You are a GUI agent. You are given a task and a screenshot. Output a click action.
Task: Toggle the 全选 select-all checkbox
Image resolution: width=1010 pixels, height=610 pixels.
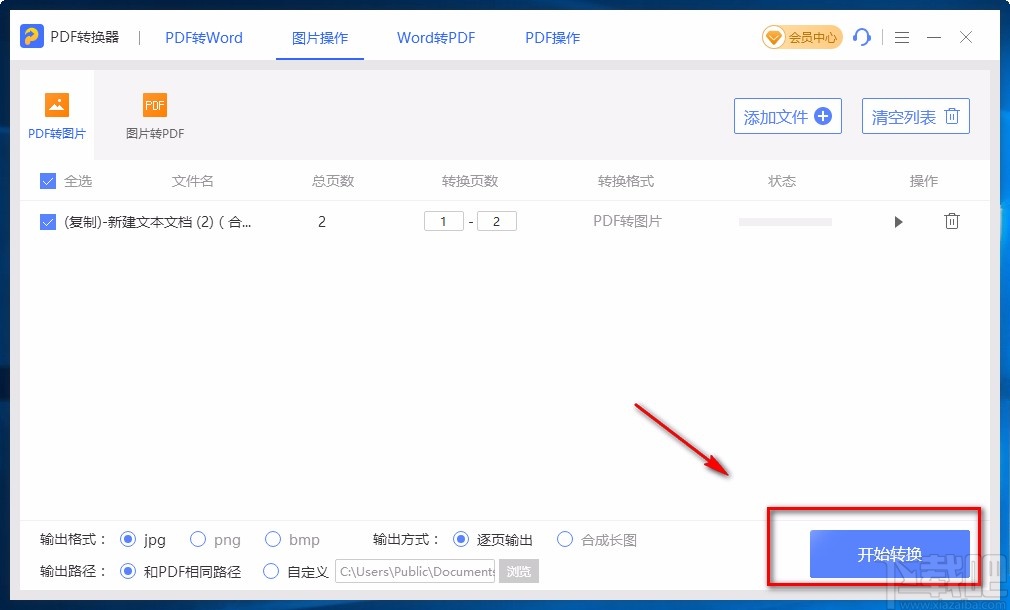[x=46, y=181]
